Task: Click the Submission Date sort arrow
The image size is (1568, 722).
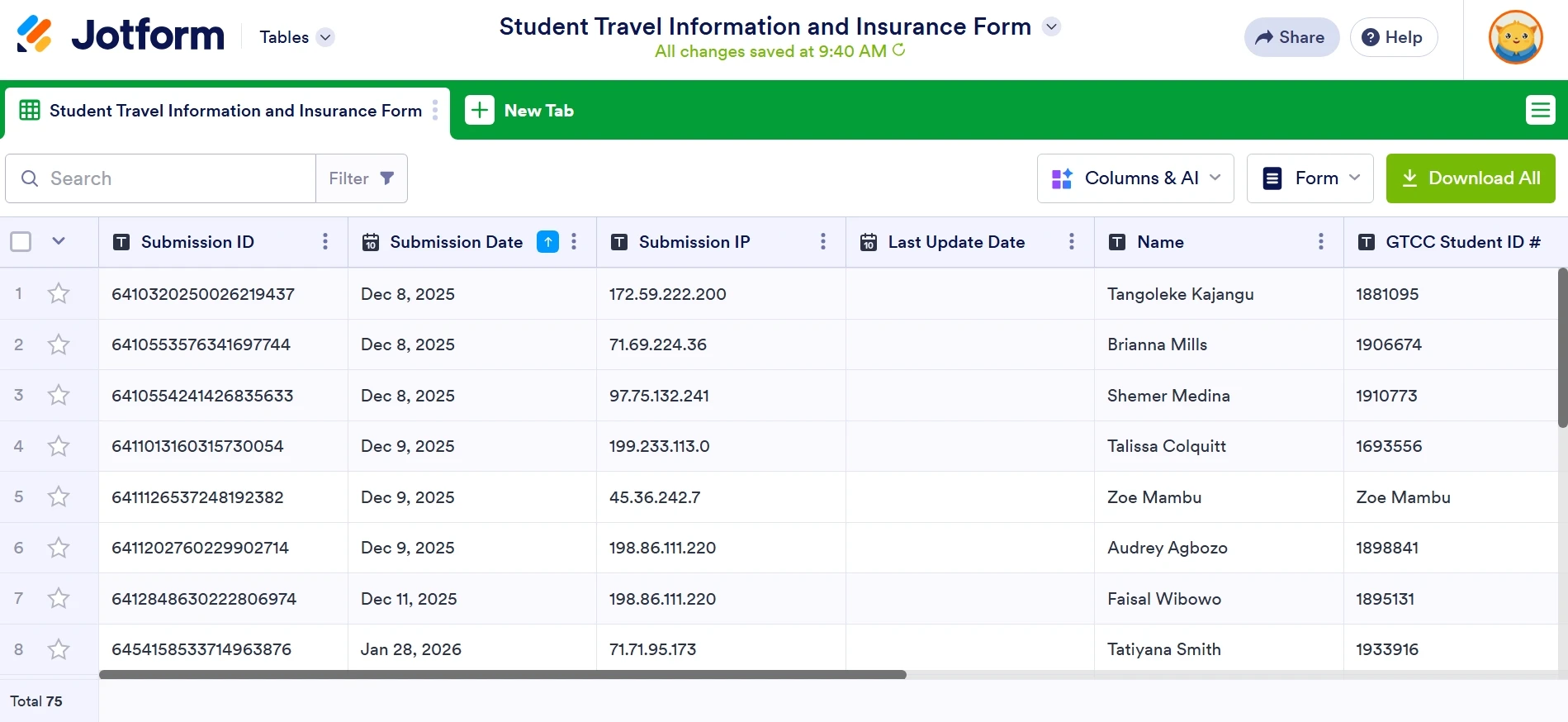Action: 547,241
